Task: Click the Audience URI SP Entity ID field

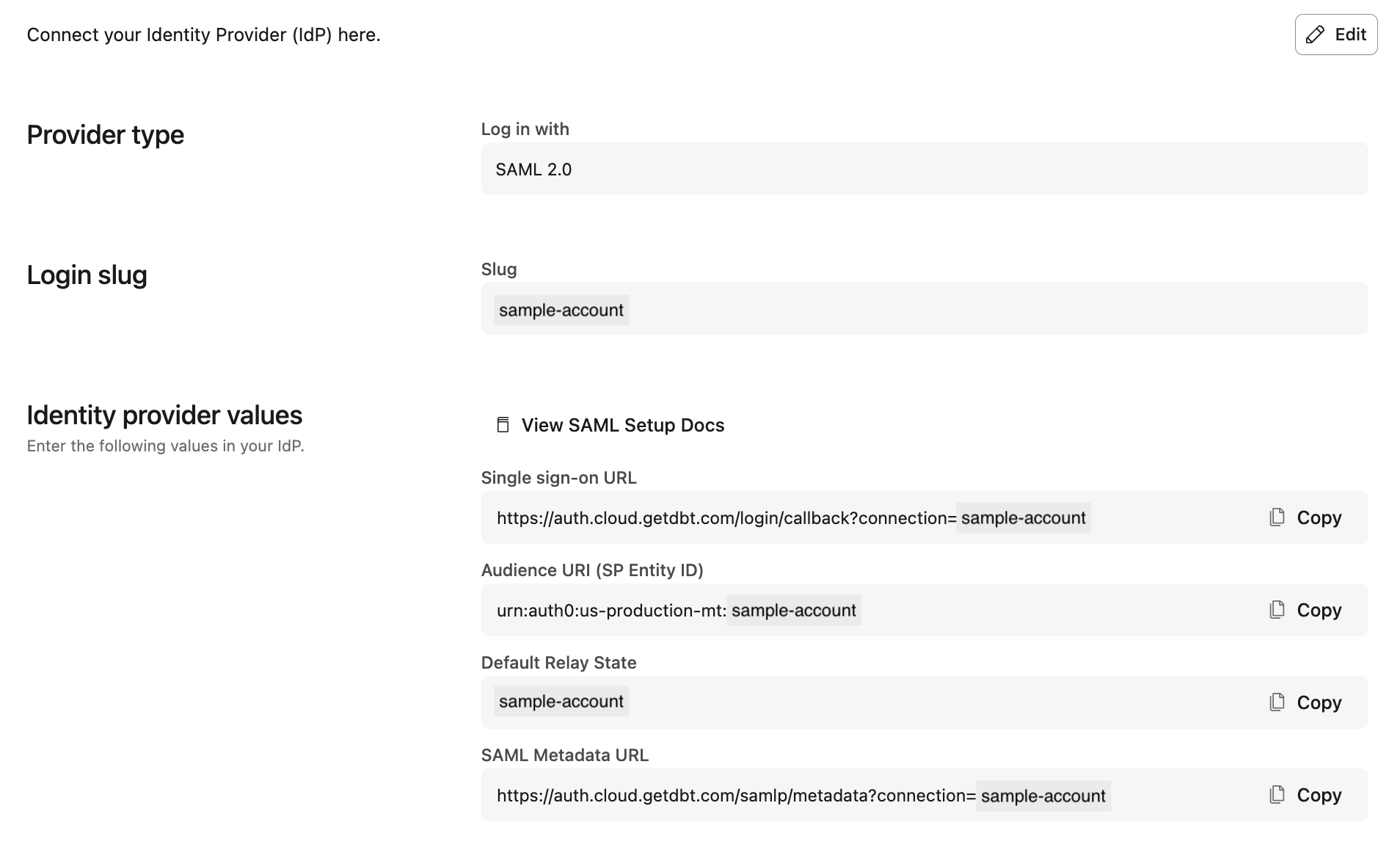Action: tap(807, 609)
